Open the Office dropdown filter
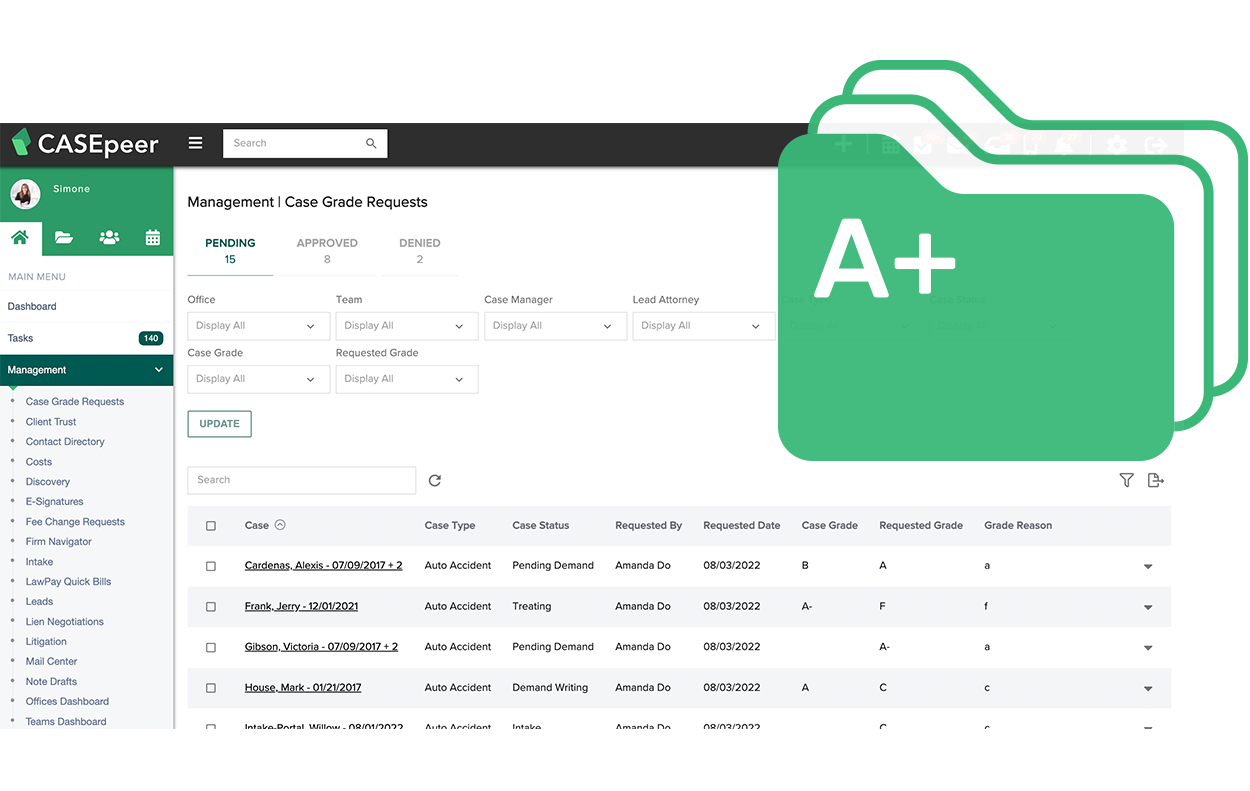 (258, 326)
